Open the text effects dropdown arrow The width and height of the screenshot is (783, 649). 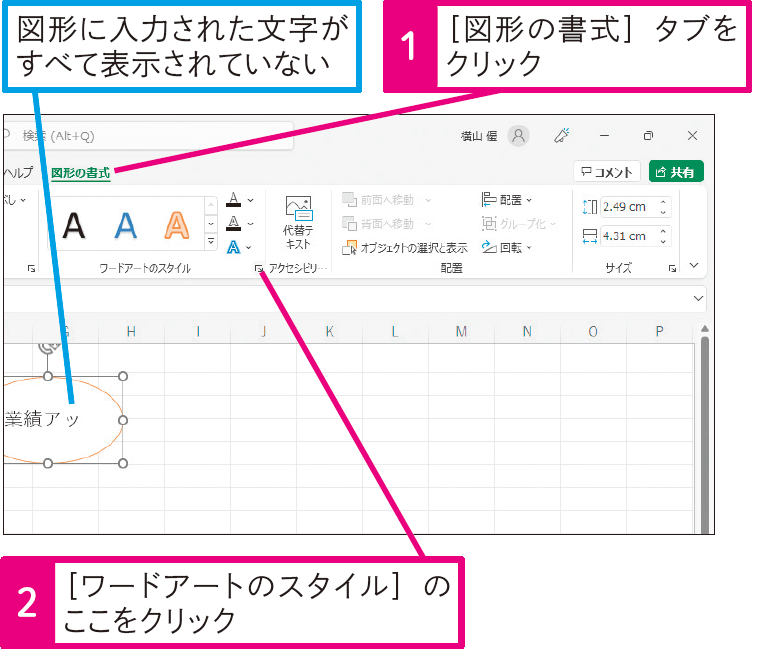pos(249,248)
